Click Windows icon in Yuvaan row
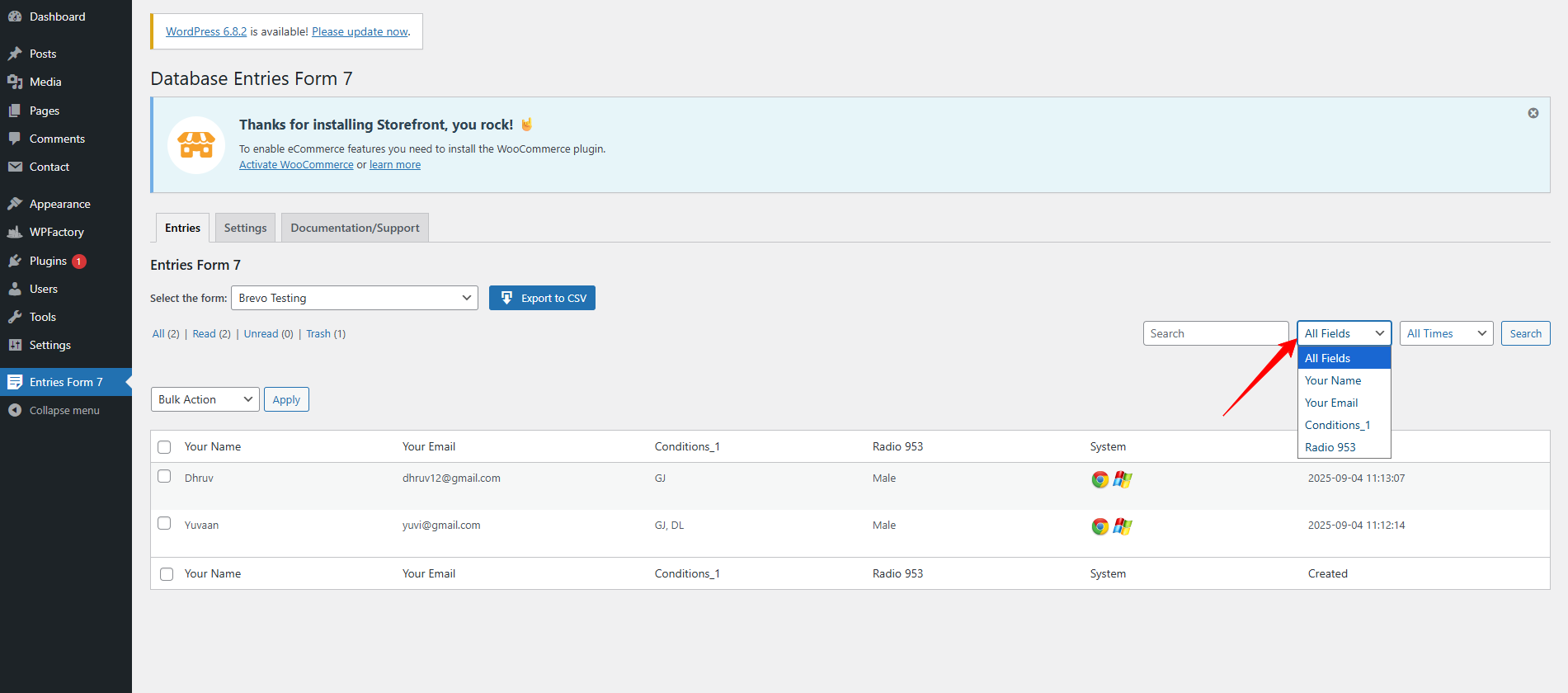This screenshot has width=1568, height=693. pyautogui.click(x=1123, y=526)
